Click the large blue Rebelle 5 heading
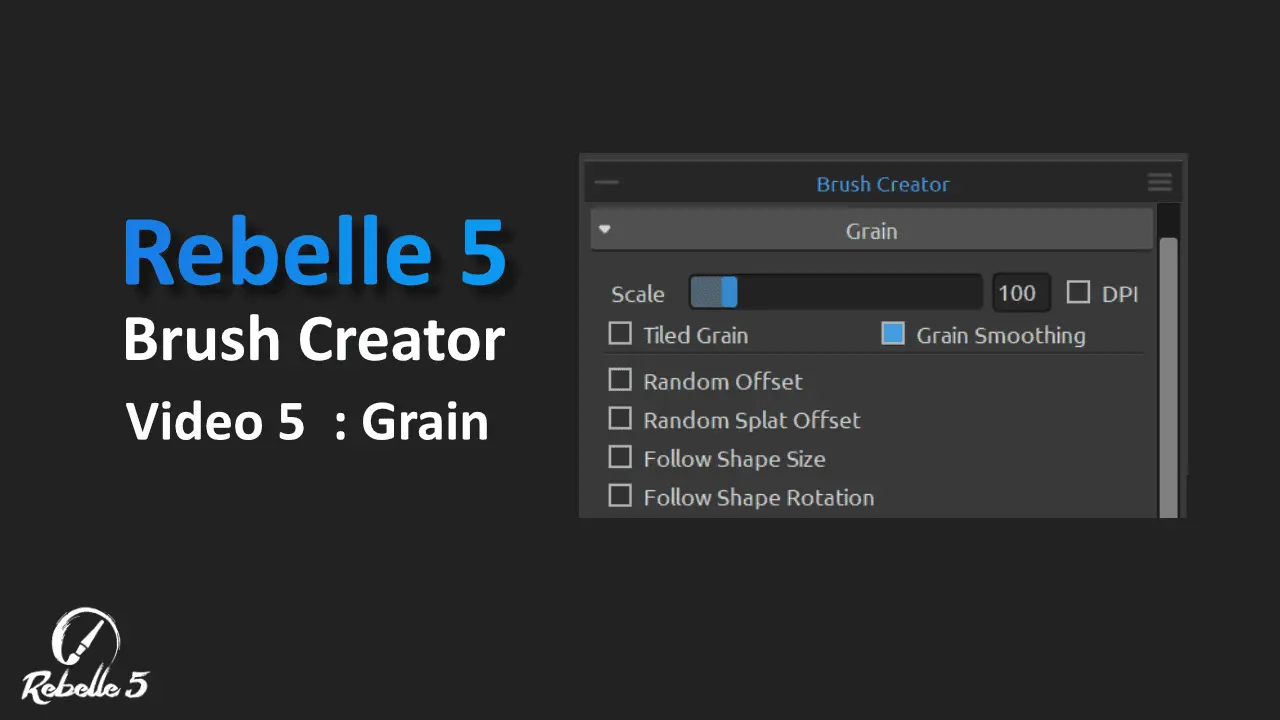The image size is (1280, 720). [314, 251]
